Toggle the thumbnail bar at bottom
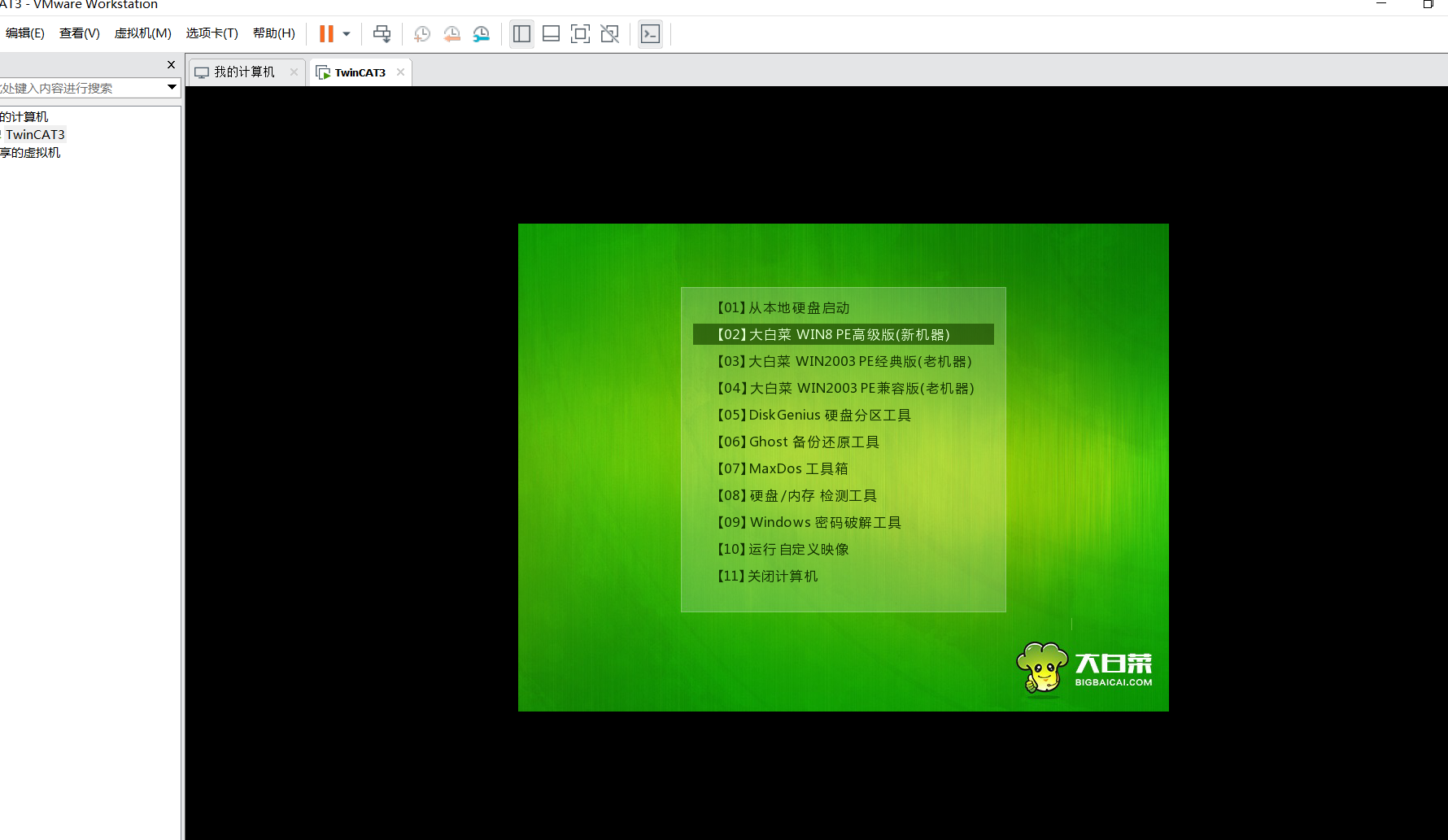1448x840 pixels. 551,33
